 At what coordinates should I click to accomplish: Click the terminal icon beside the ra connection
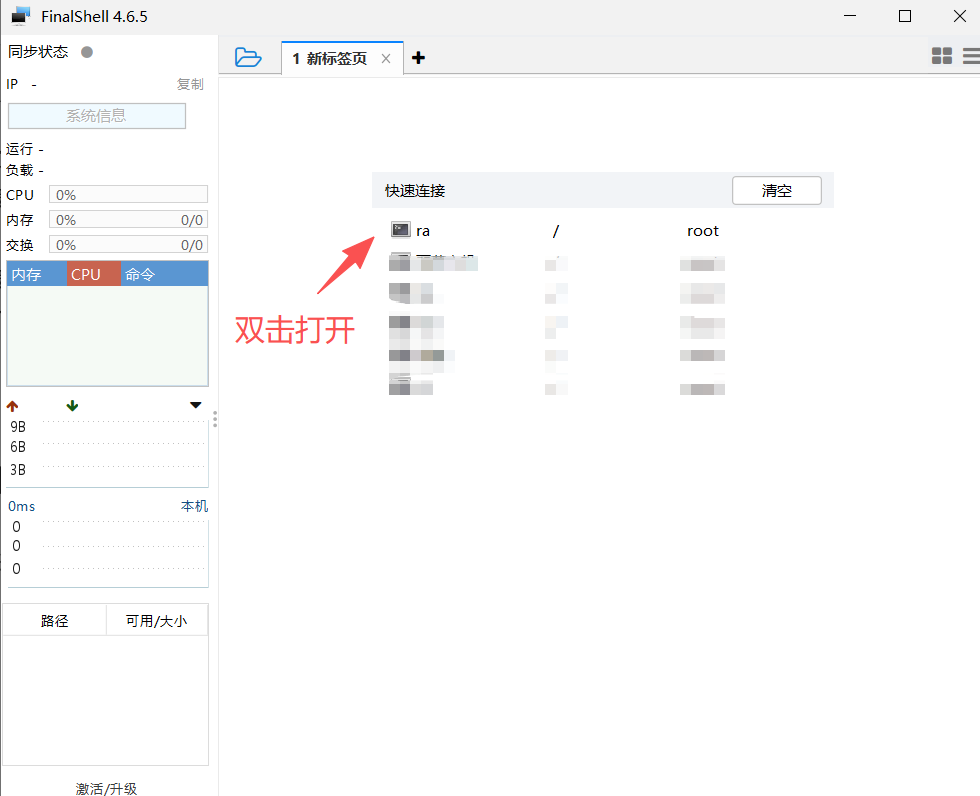click(x=400, y=230)
